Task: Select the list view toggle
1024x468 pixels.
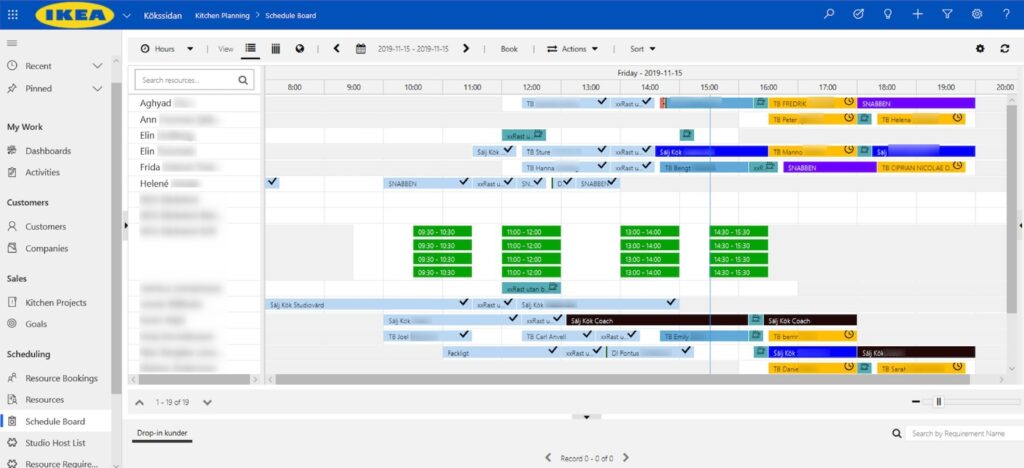Action: click(x=250, y=48)
